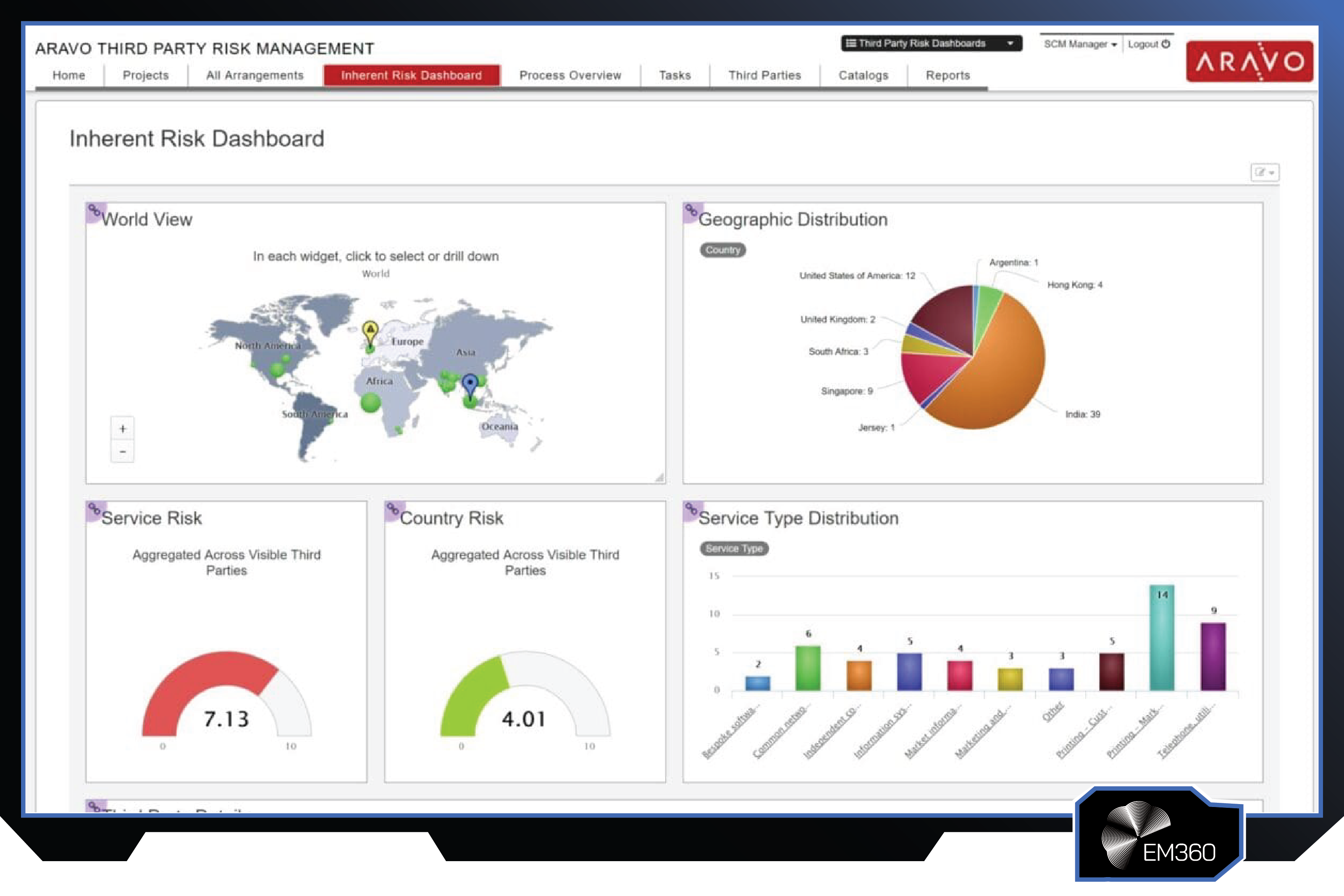Viewport: 1344px width, 896px height.
Task: Click the map resize handle of World View
Action: [x=659, y=477]
